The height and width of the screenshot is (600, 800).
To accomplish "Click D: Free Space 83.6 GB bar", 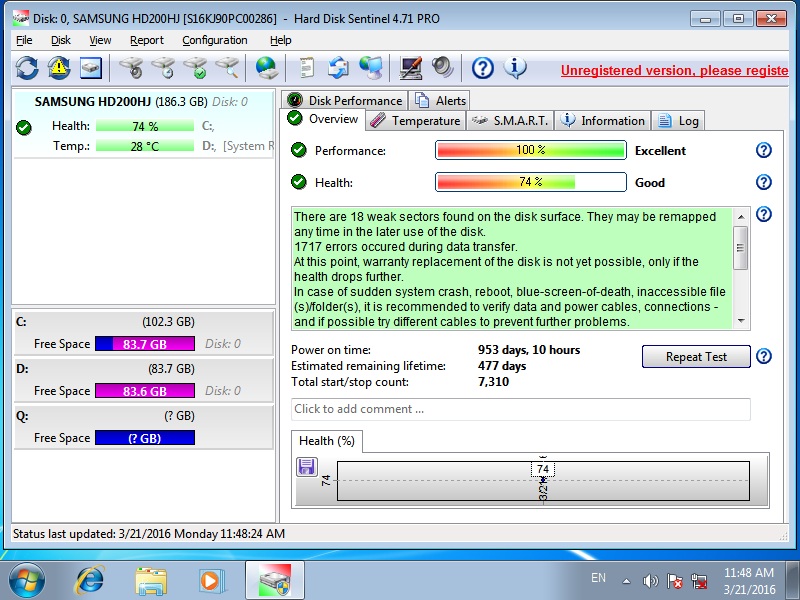I will coord(145,391).
